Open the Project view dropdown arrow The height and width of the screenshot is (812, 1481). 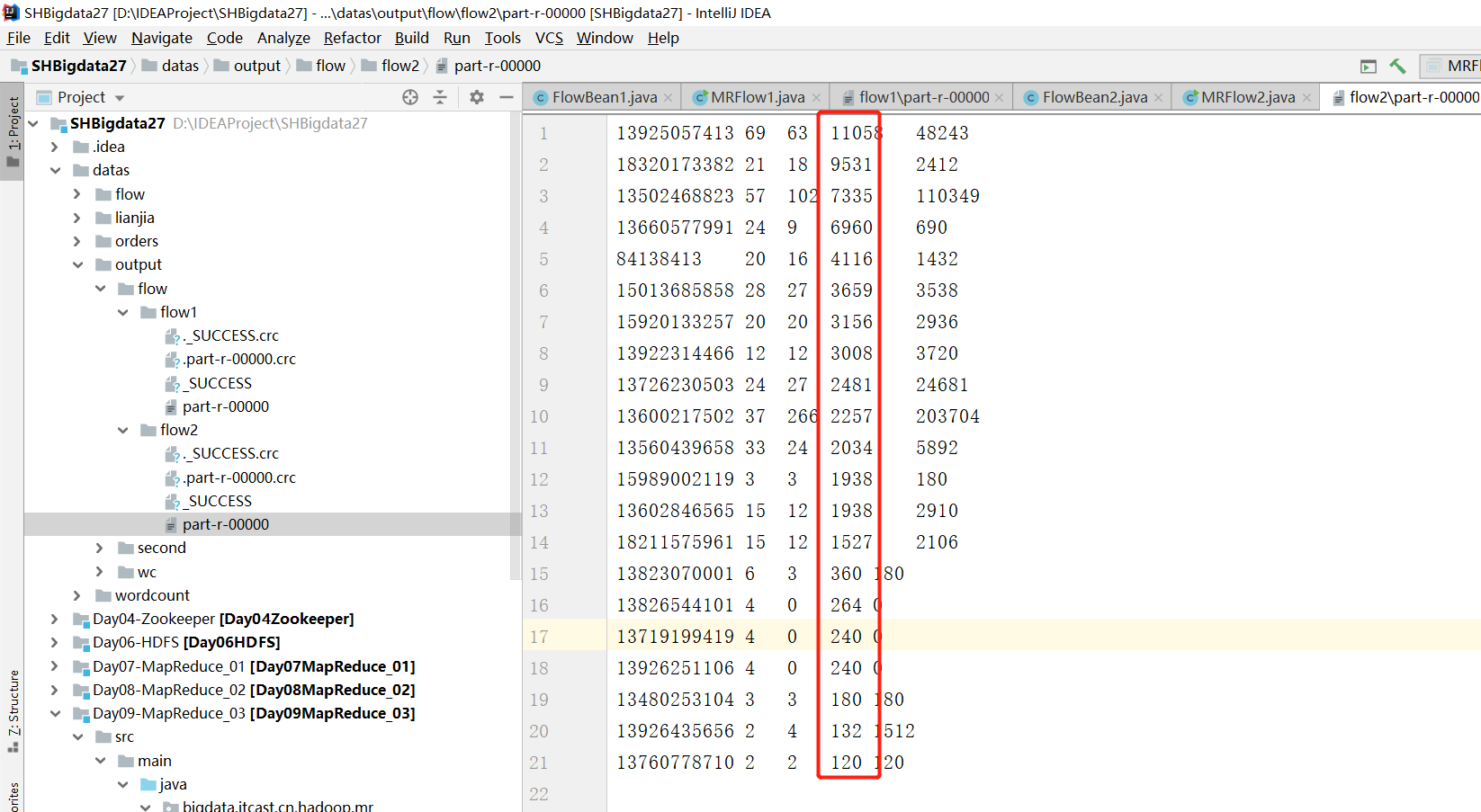coord(120,97)
